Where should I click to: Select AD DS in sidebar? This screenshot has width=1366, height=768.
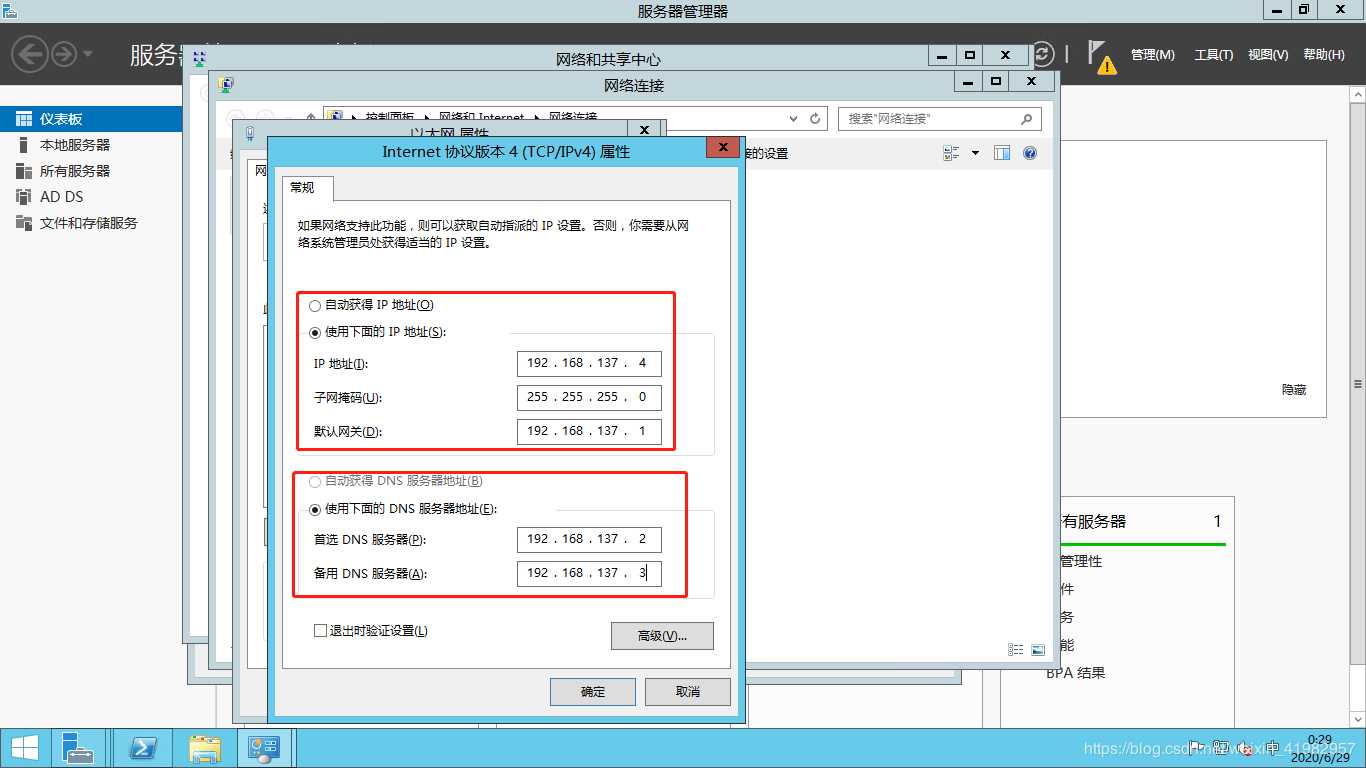[x=91, y=197]
